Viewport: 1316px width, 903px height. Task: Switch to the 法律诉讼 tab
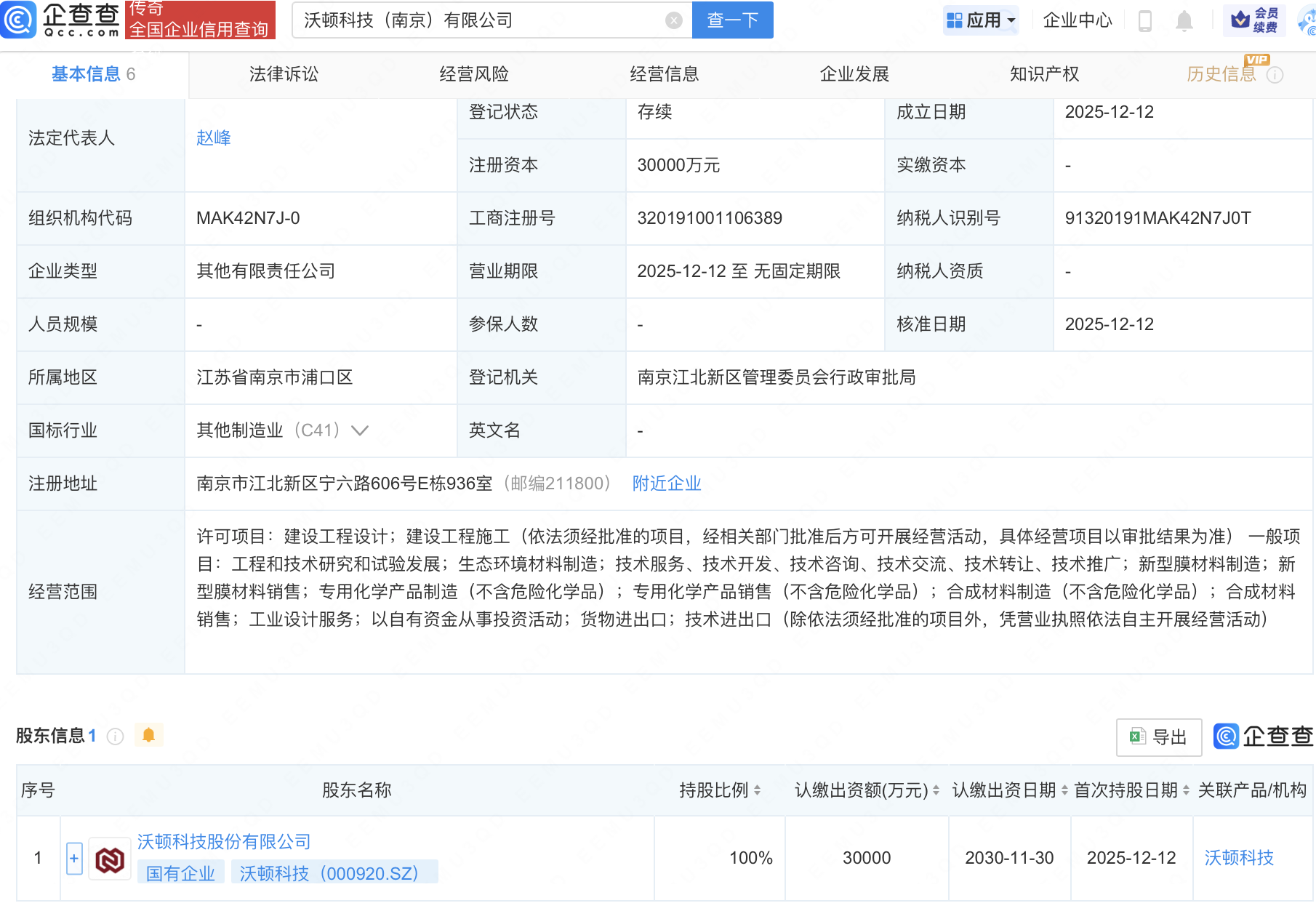[x=283, y=73]
